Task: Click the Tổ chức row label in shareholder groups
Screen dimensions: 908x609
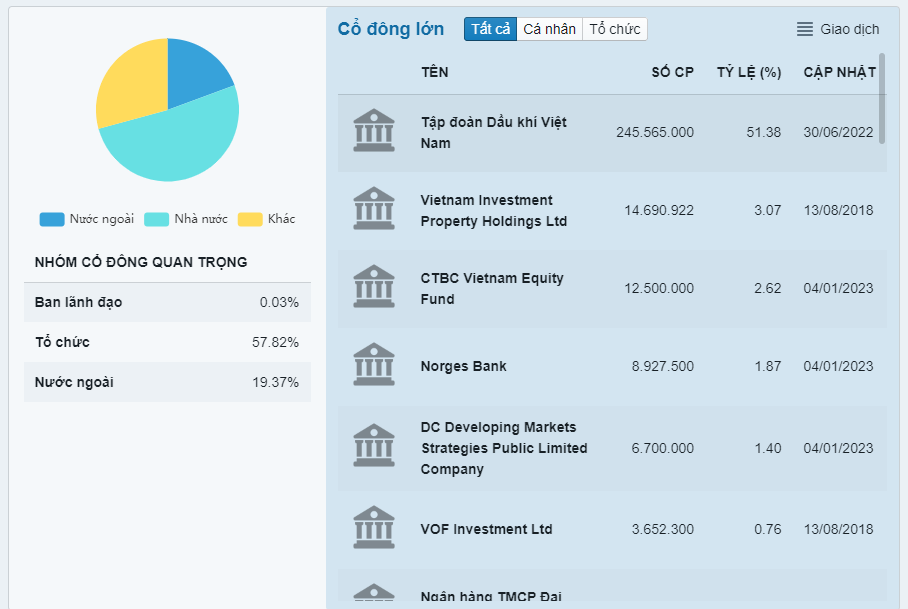Action: click(x=63, y=343)
